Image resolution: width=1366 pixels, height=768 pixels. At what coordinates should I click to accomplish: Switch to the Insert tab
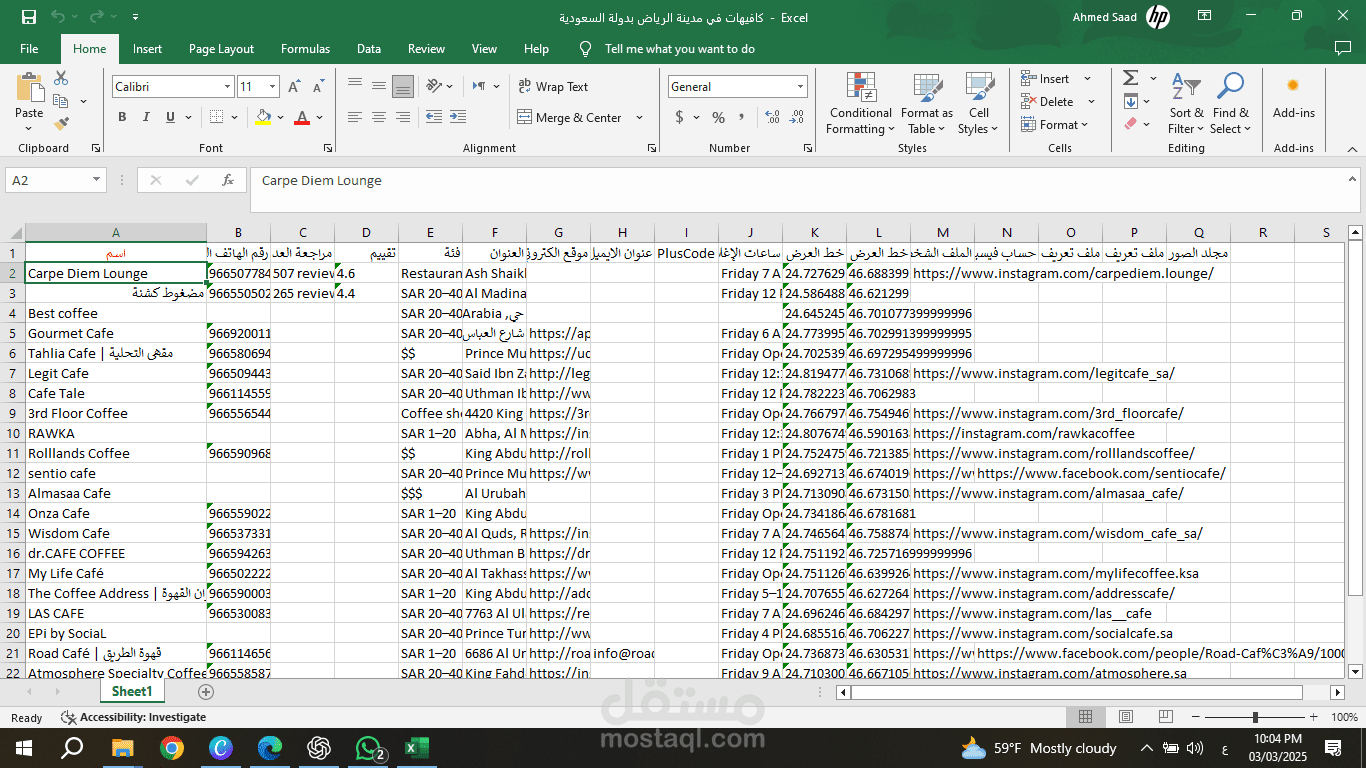147,48
